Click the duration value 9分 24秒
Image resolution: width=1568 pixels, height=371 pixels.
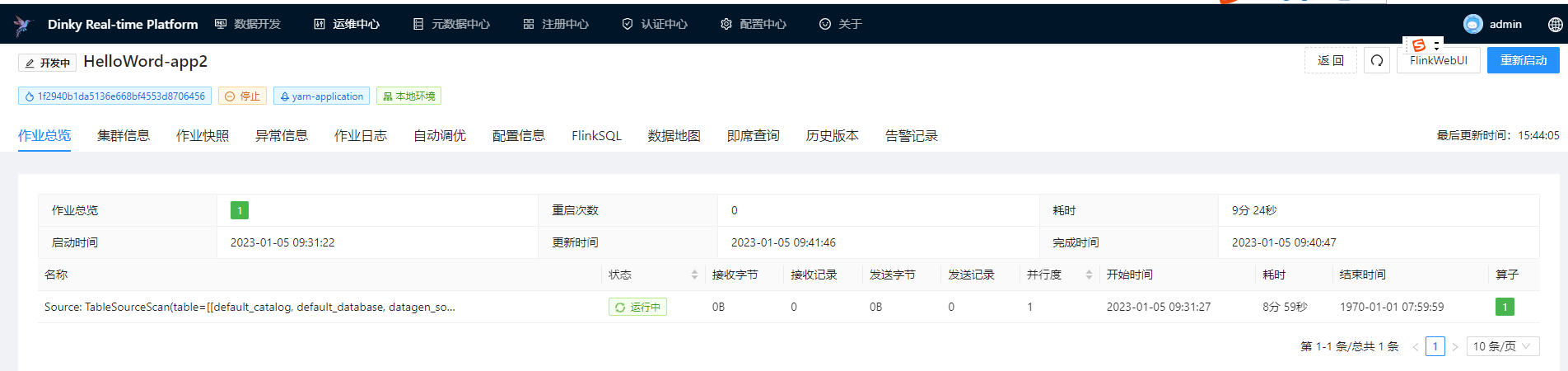point(1254,210)
